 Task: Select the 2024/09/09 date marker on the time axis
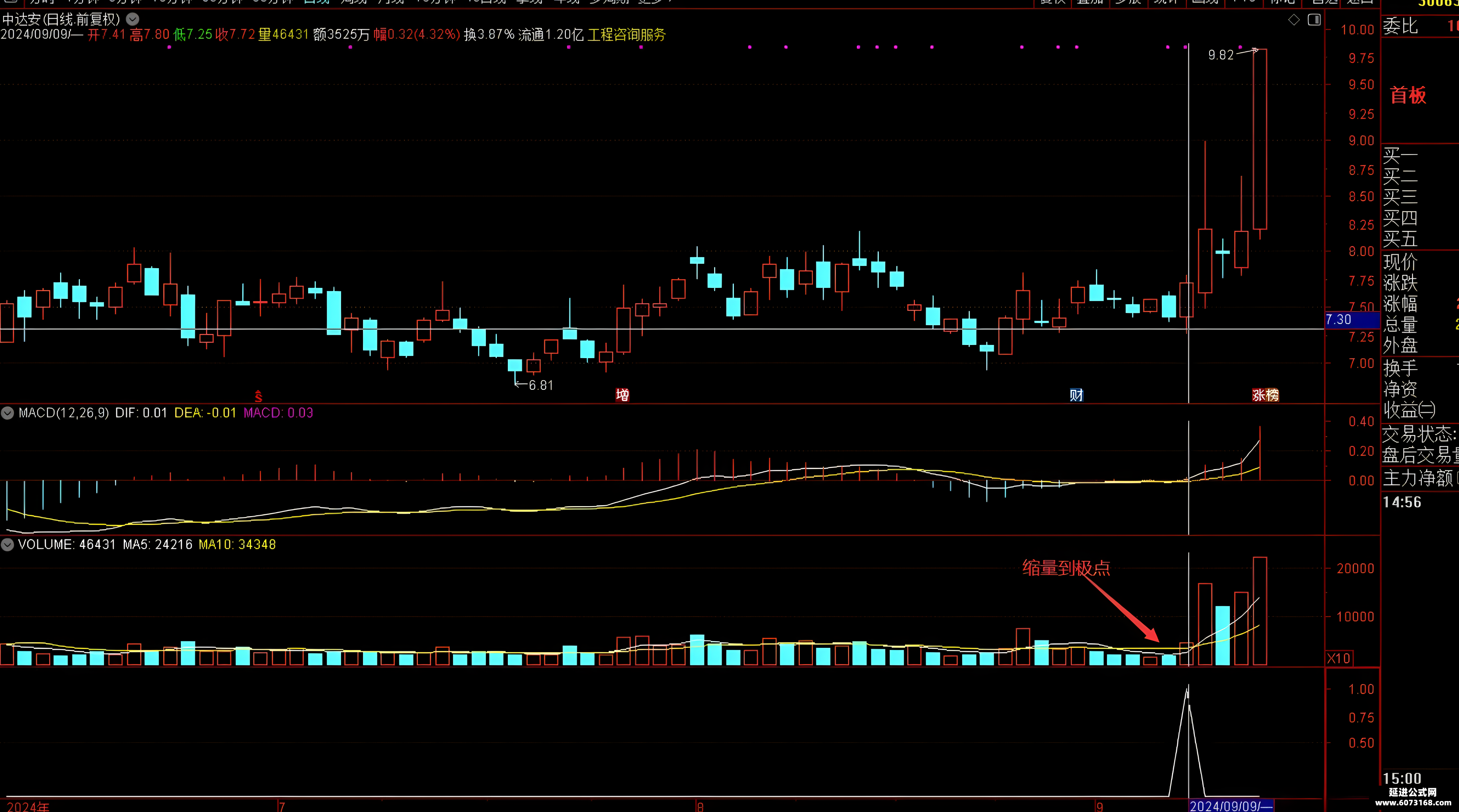[1231, 806]
